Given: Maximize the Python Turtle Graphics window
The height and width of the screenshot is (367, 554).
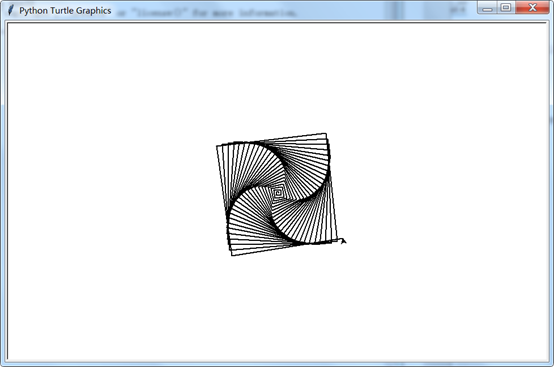Looking at the screenshot, I should tap(506, 7).
